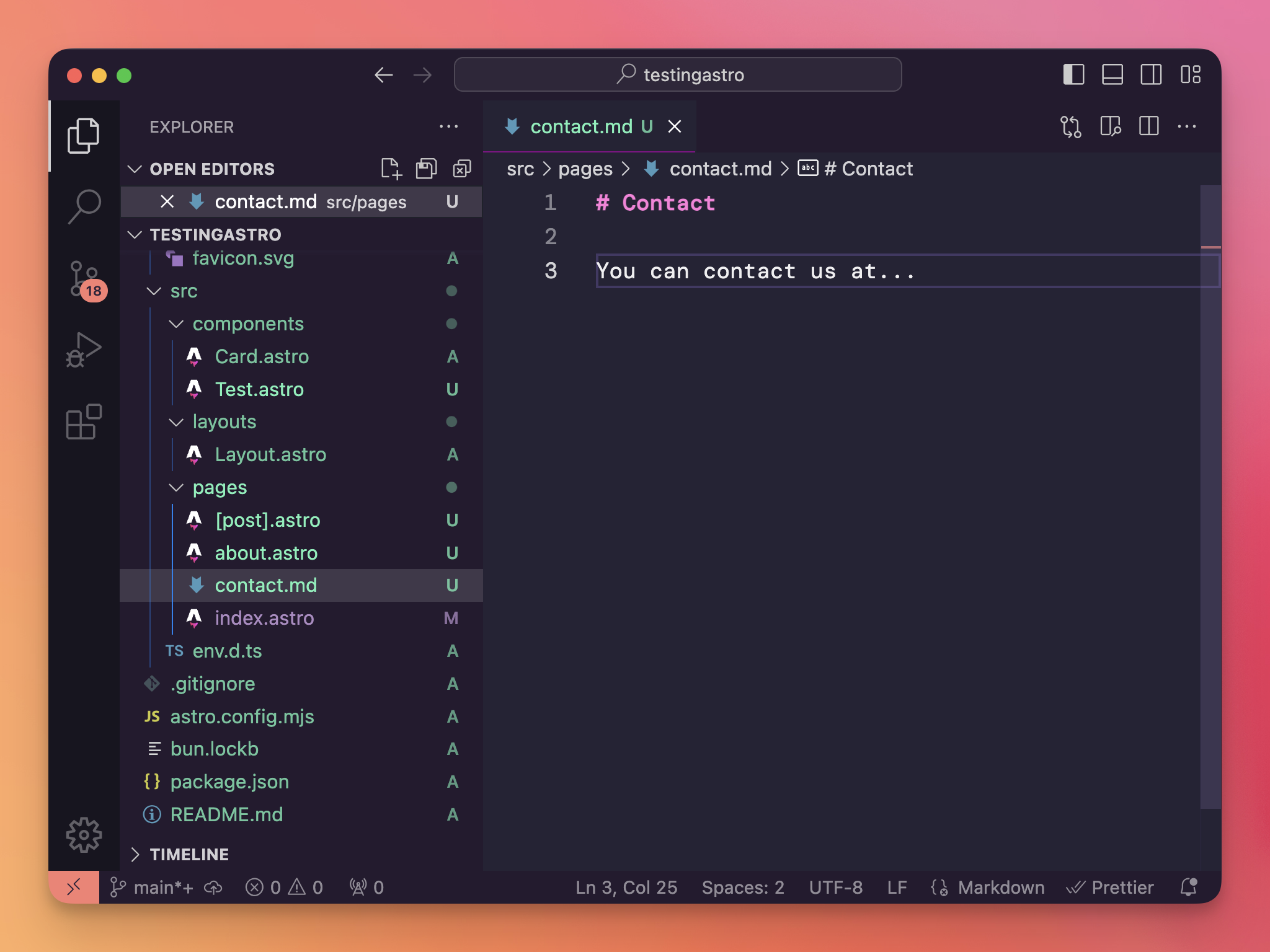Open index.astro in the file tree

(264, 618)
